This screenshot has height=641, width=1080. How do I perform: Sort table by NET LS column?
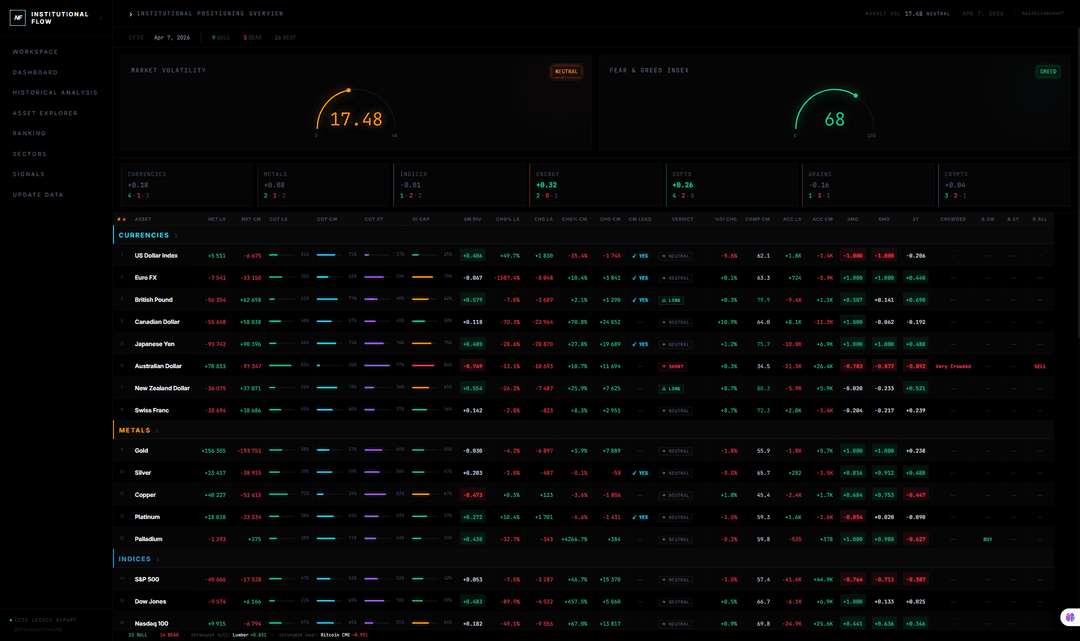point(216,219)
